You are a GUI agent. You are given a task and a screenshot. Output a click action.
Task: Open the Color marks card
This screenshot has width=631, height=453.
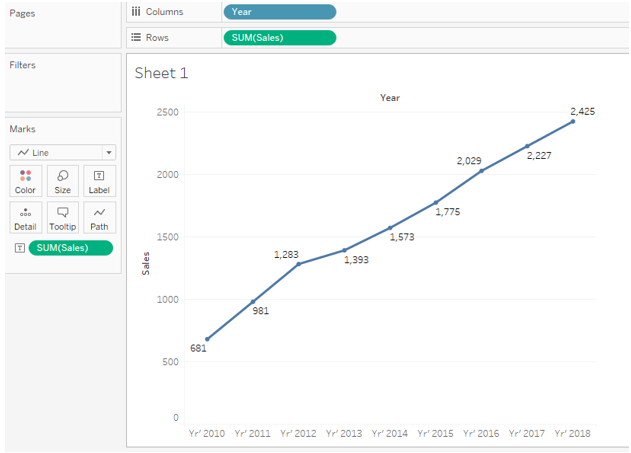click(x=25, y=181)
